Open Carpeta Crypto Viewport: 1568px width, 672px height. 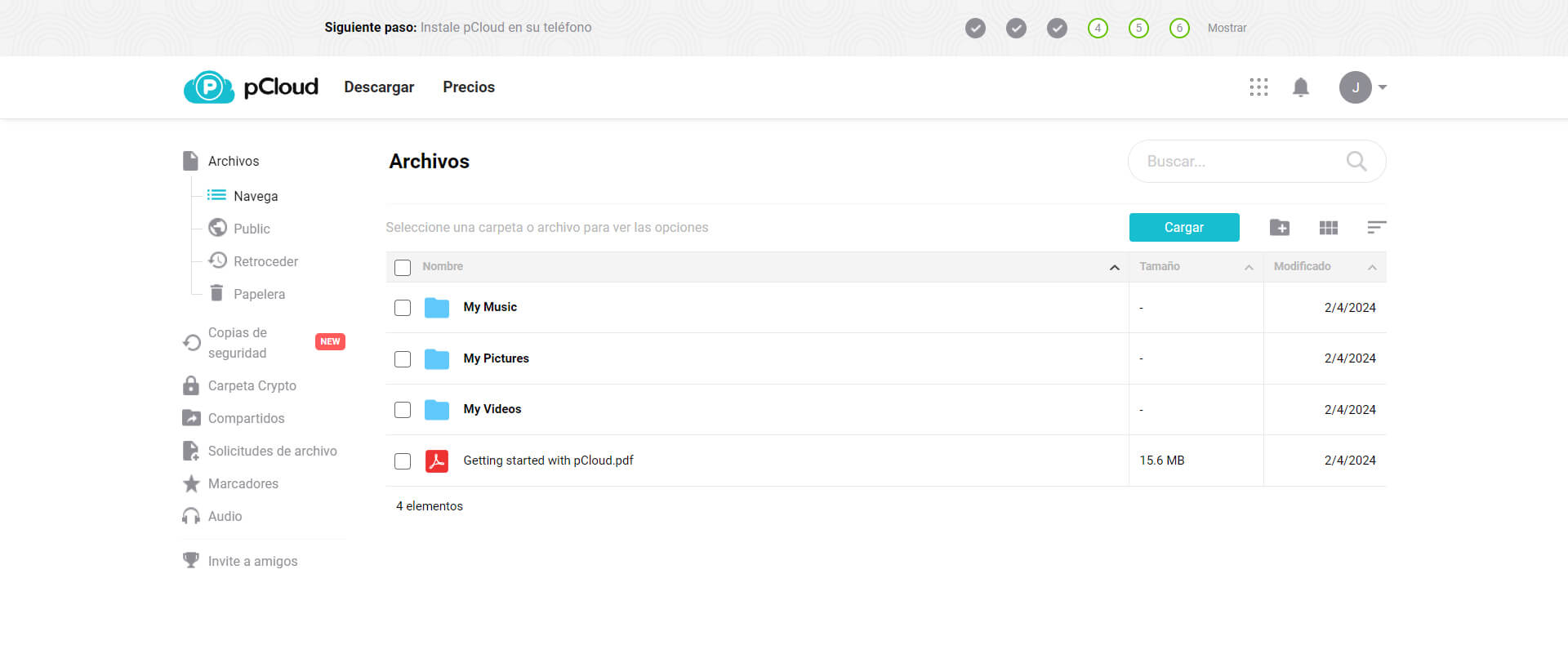252,385
